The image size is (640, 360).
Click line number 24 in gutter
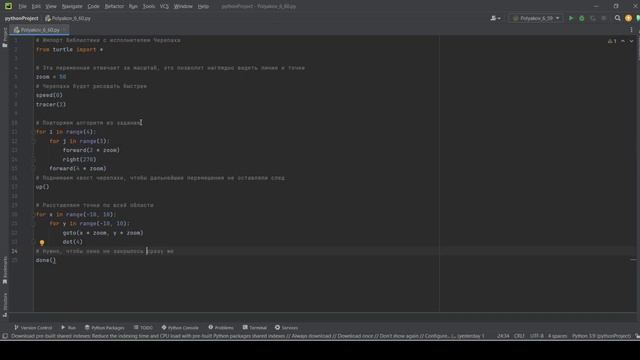pyautogui.click(x=14, y=251)
